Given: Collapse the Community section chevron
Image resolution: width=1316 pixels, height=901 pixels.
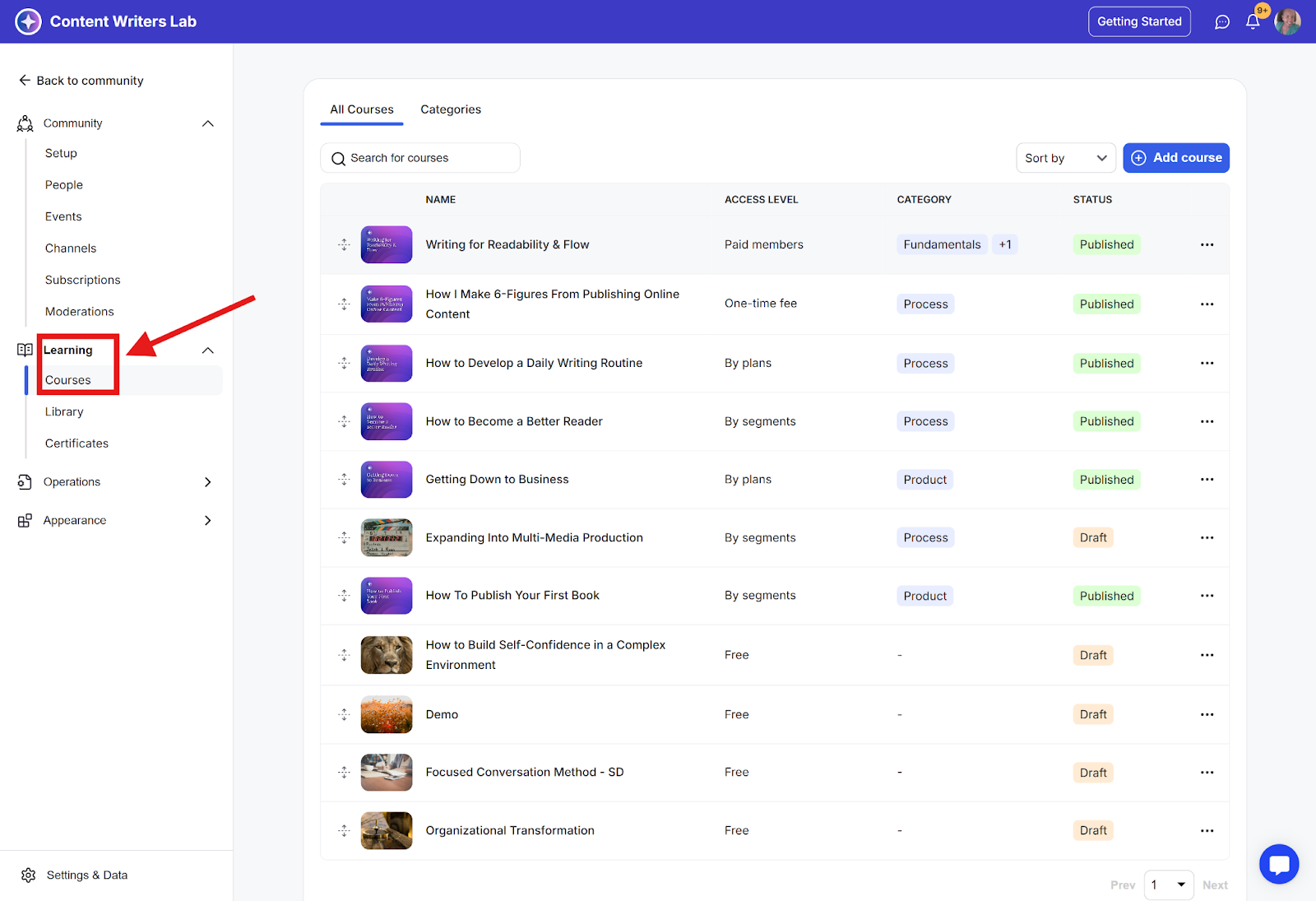Looking at the screenshot, I should (x=208, y=123).
